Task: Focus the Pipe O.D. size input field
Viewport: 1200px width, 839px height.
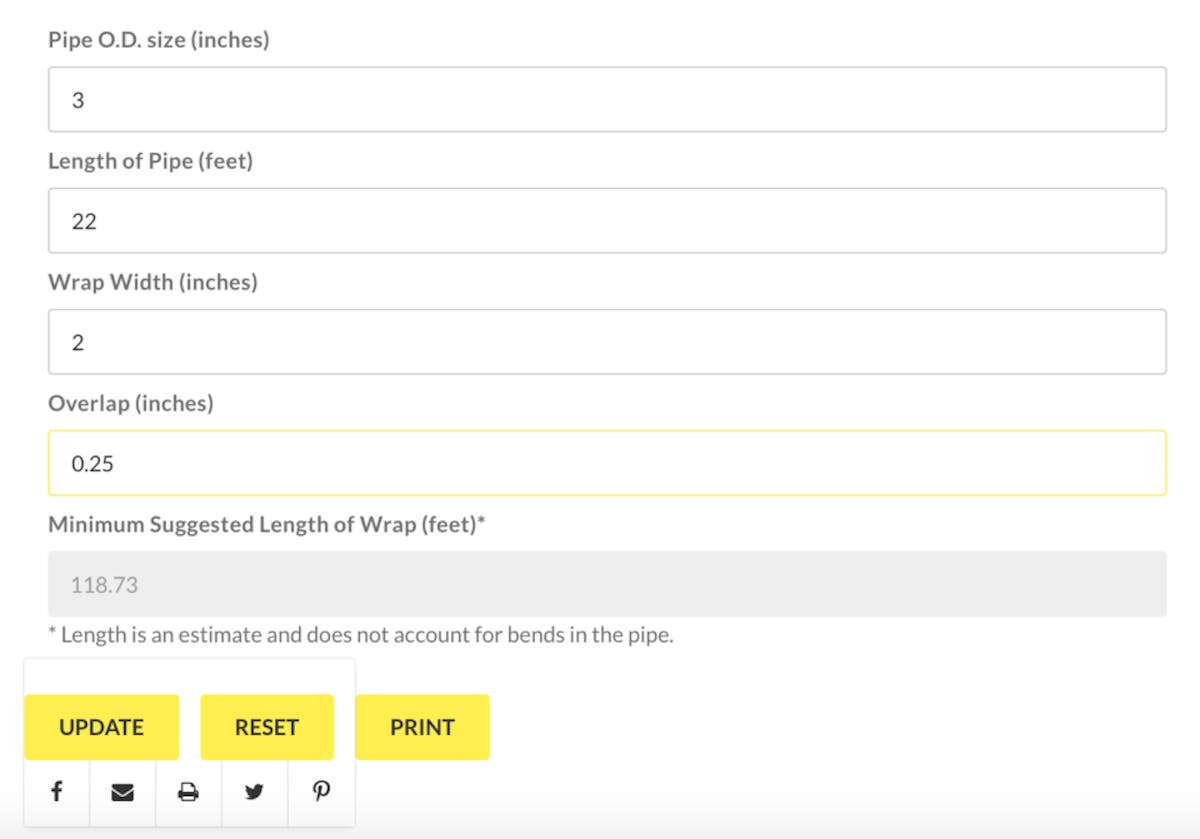Action: [607, 99]
